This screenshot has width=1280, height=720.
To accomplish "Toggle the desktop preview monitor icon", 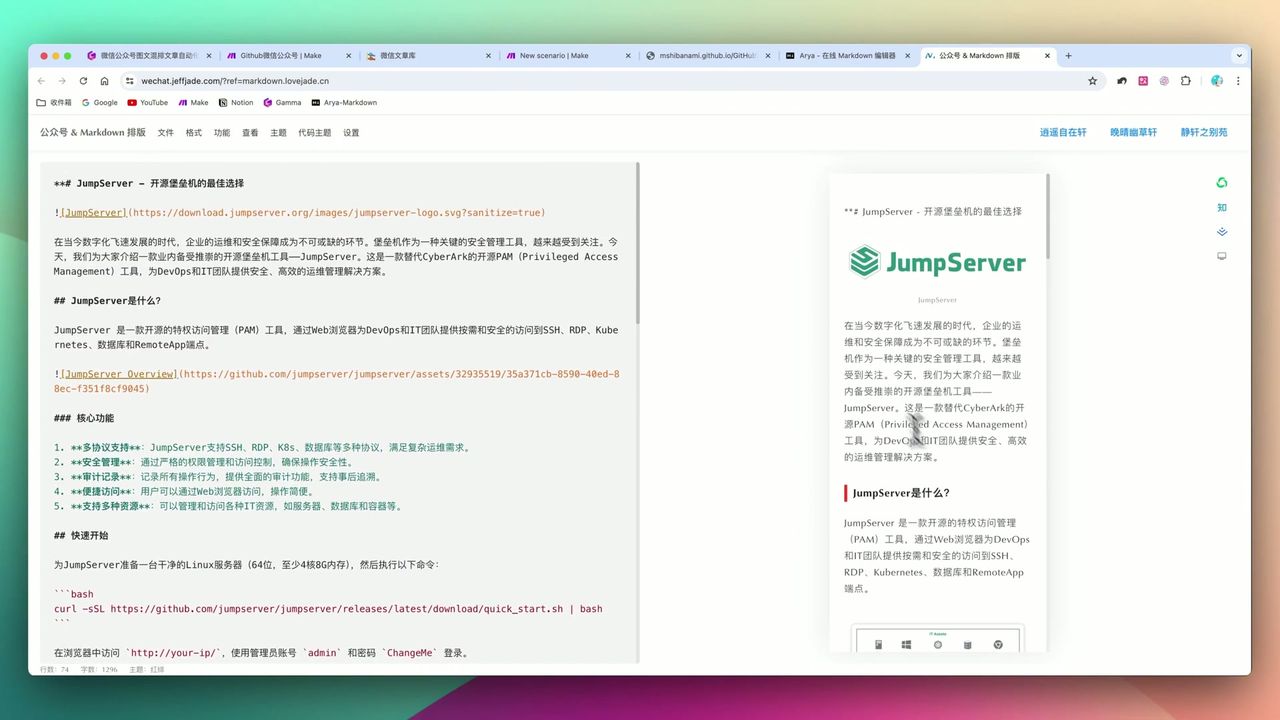I will [1221, 256].
